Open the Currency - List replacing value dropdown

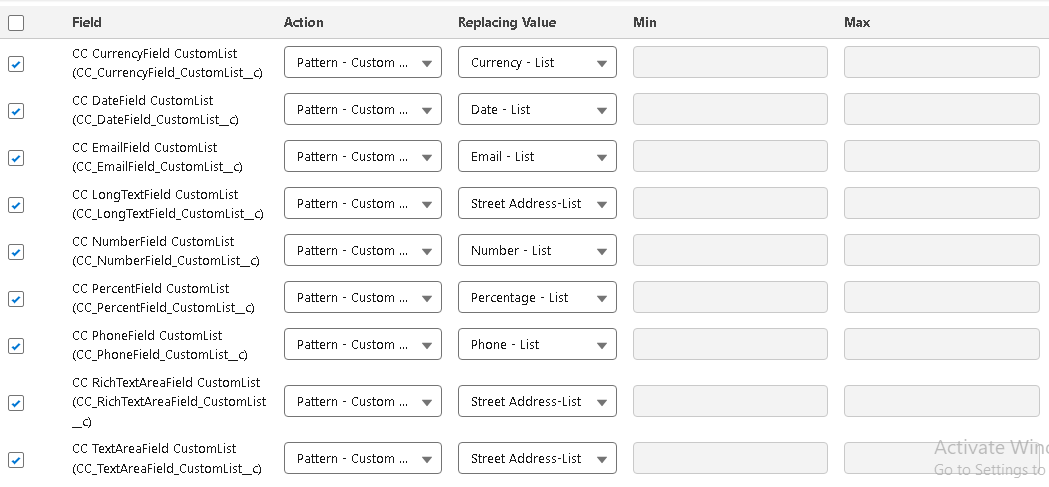point(537,63)
